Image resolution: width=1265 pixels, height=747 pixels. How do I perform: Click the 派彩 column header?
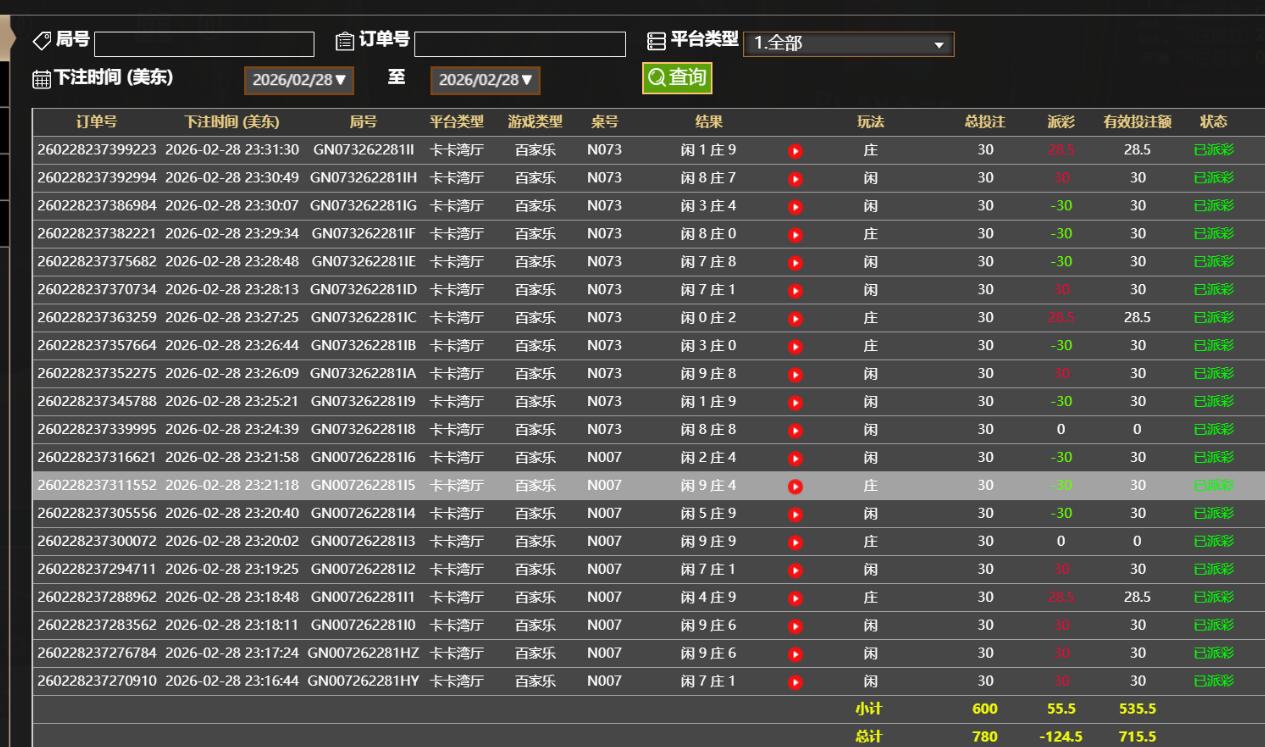(1063, 122)
